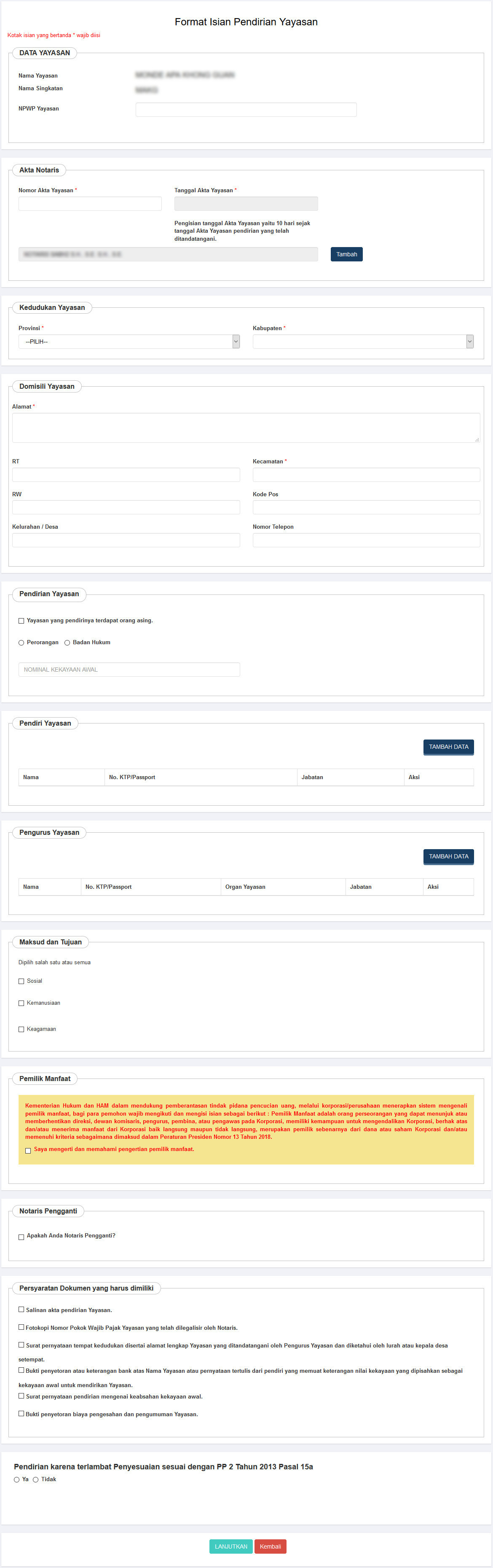
Task: Select Tidak for late Penyesuaian
Action: coord(36,1480)
